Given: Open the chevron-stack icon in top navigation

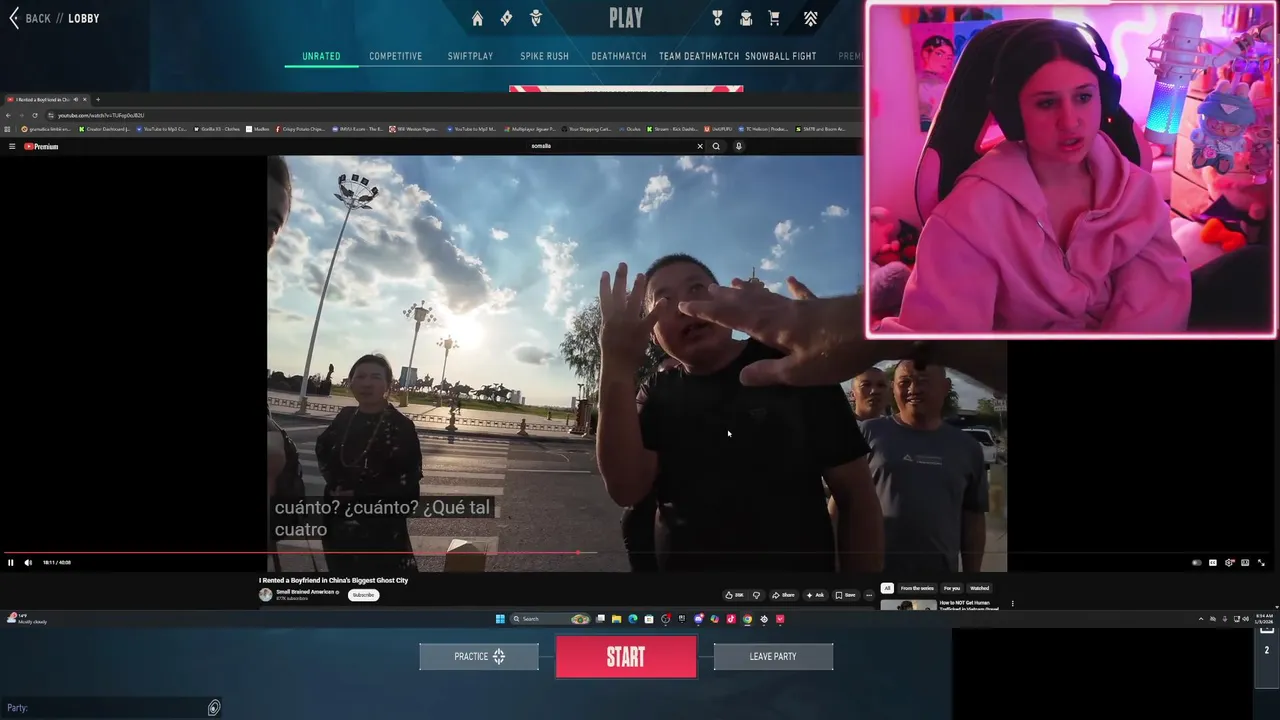Looking at the screenshot, I should click(x=810, y=18).
